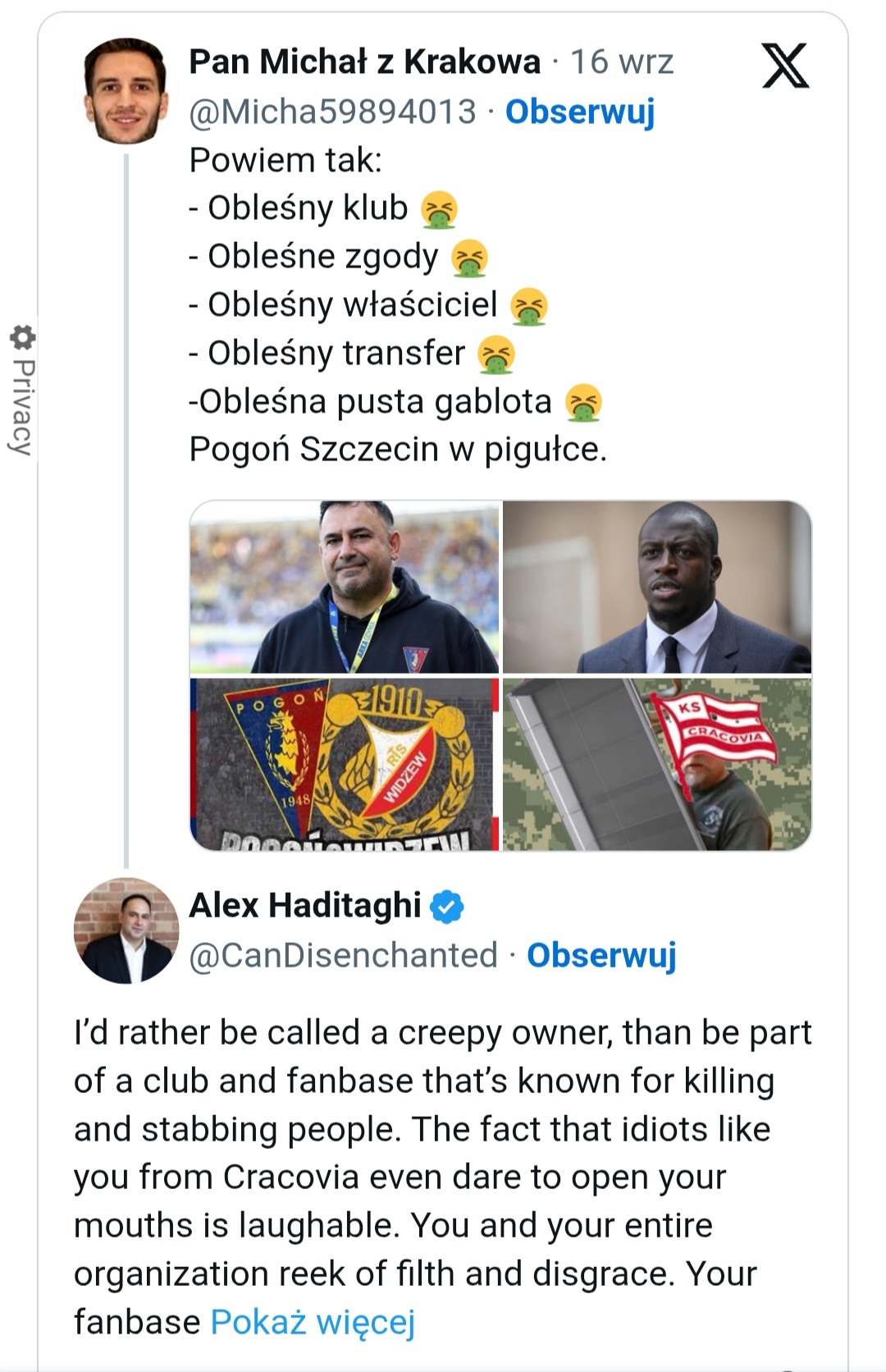Click the vertical Privacy label
This screenshot has height=1372, width=886.
pyautogui.click(x=22, y=406)
